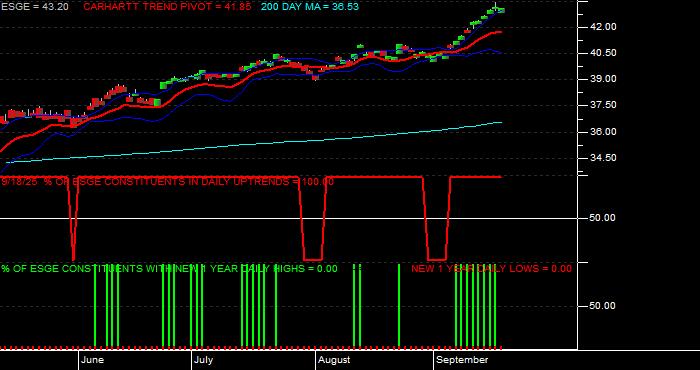The height and width of the screenshot is (370, 700).
Task: Click the late July uptrend dip trough
Action: click(312, 259)
